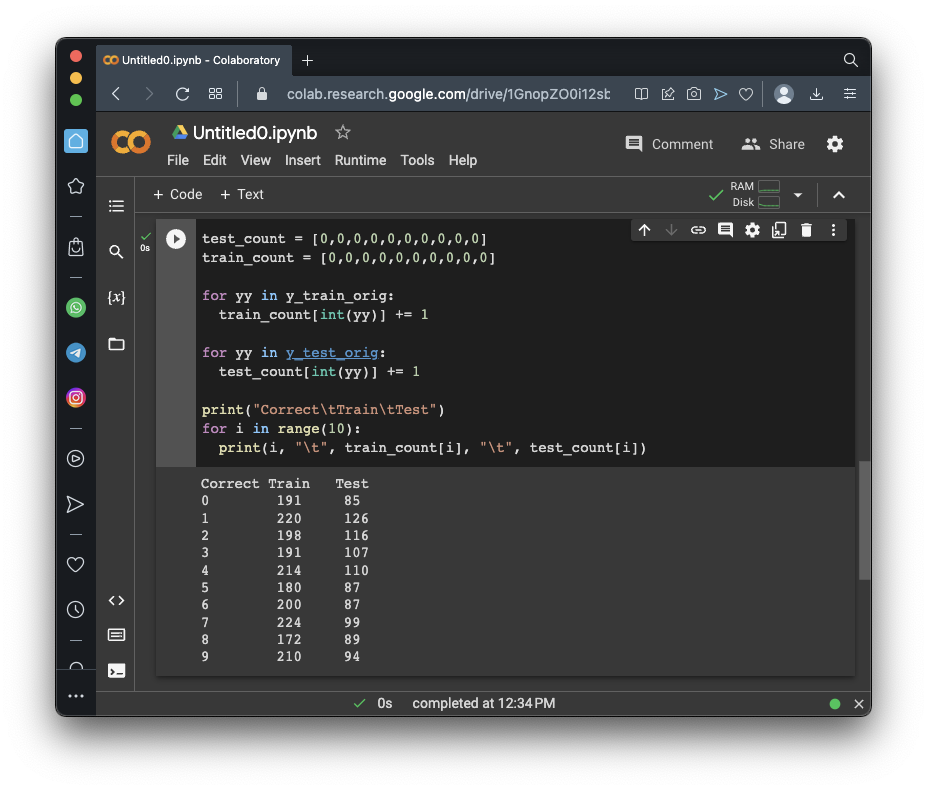Toggle header visibility with chevron

click(839, 195)
